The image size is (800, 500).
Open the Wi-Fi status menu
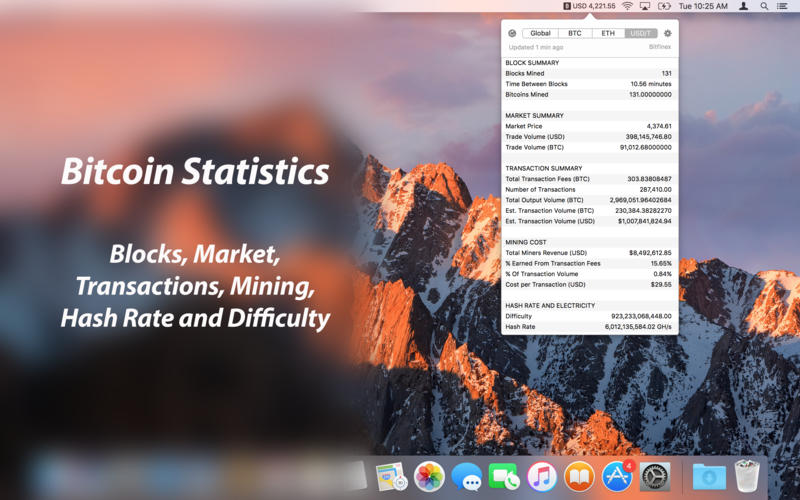coord(627,6)
